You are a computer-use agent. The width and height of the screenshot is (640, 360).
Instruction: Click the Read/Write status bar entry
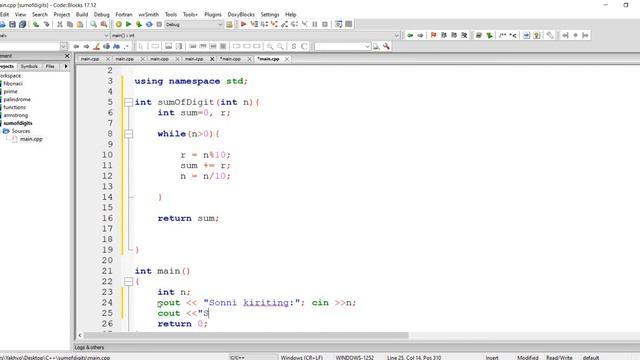(x=559, y=358)
